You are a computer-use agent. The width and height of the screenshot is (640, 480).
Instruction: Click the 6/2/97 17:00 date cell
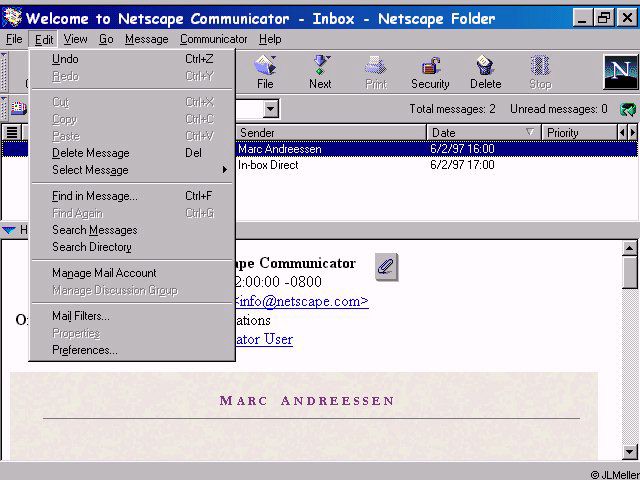coord(462,165)
